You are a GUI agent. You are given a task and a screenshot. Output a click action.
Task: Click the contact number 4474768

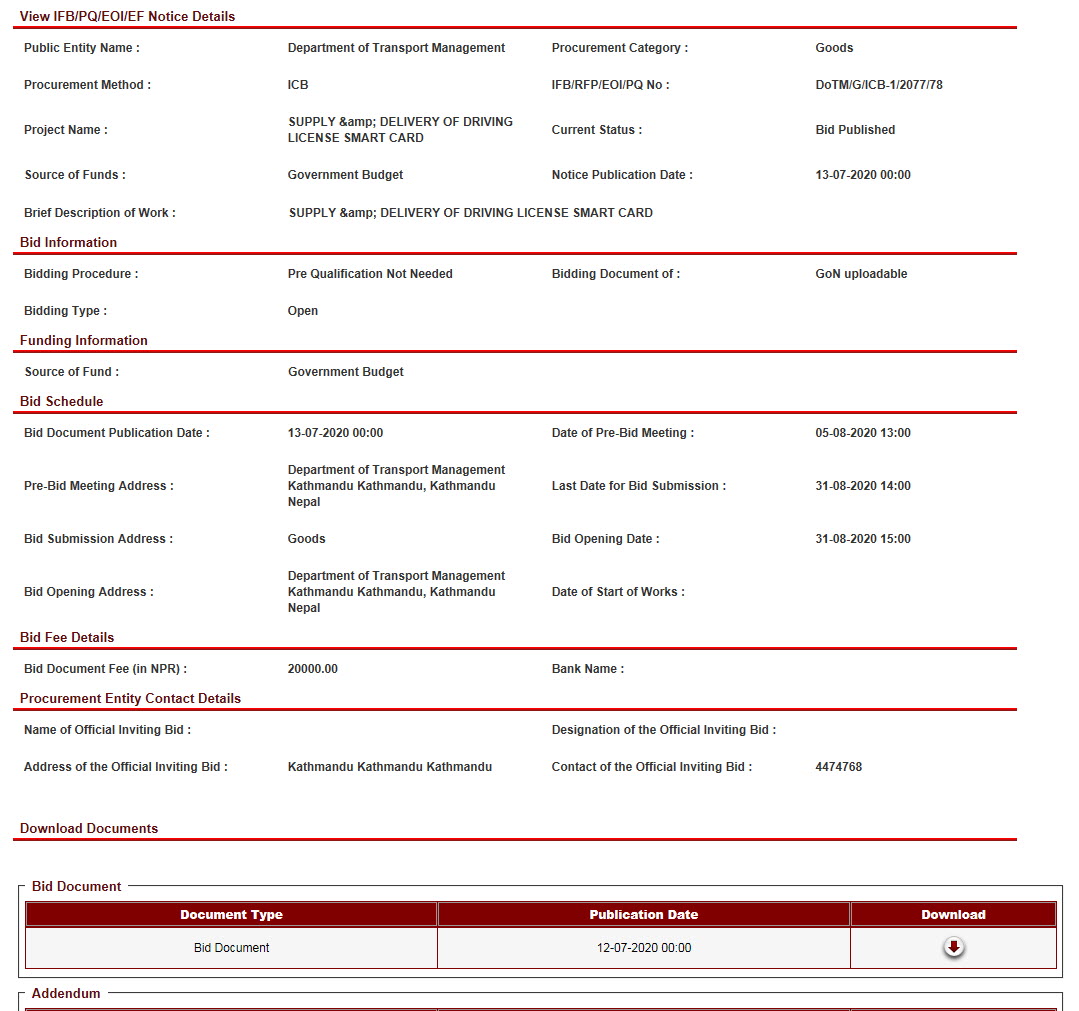coord(838,767)
